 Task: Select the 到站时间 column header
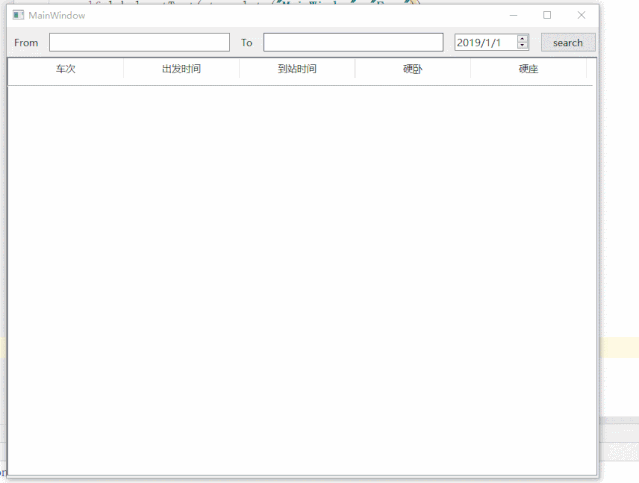coord(297,68)
